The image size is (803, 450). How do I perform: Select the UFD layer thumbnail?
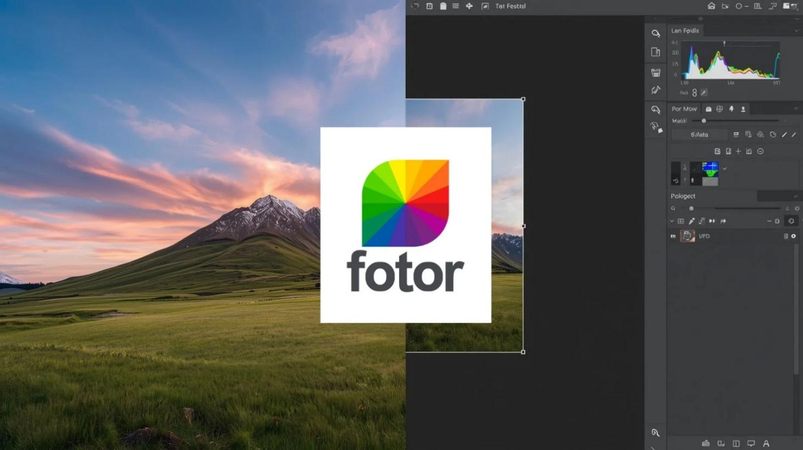[688, 236]
